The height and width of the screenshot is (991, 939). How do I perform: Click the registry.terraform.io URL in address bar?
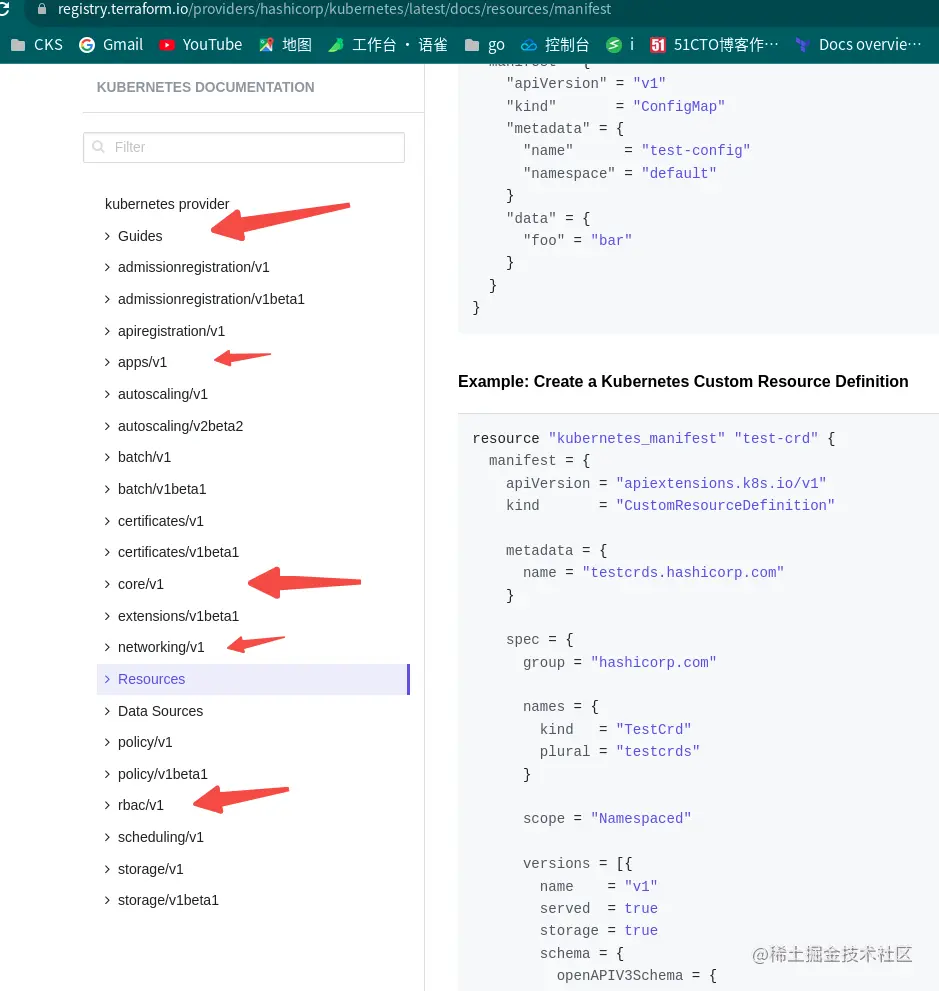[x=334, y=9]
